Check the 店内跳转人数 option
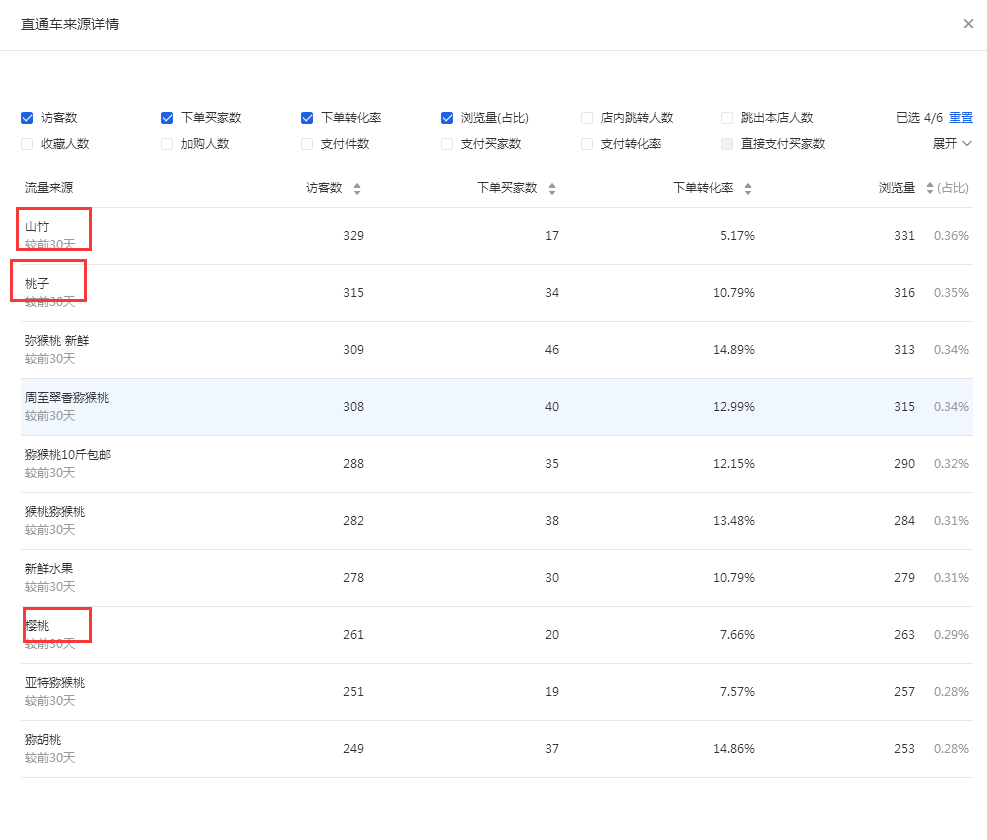987x840 pixels. point(587,118)
